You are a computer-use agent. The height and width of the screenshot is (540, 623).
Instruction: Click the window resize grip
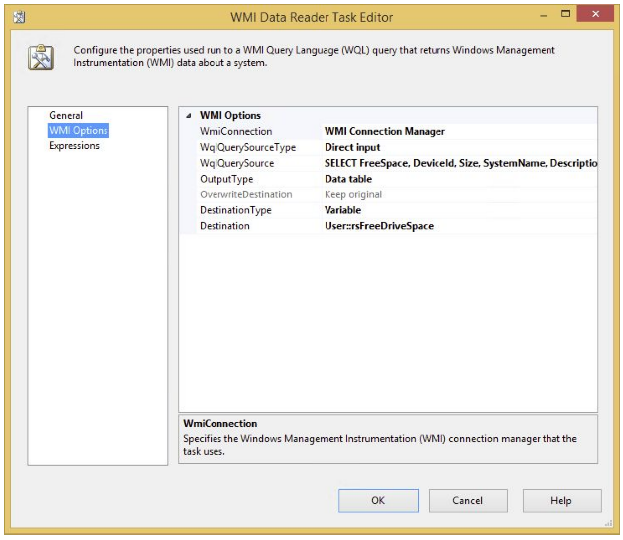click(608, 524)
